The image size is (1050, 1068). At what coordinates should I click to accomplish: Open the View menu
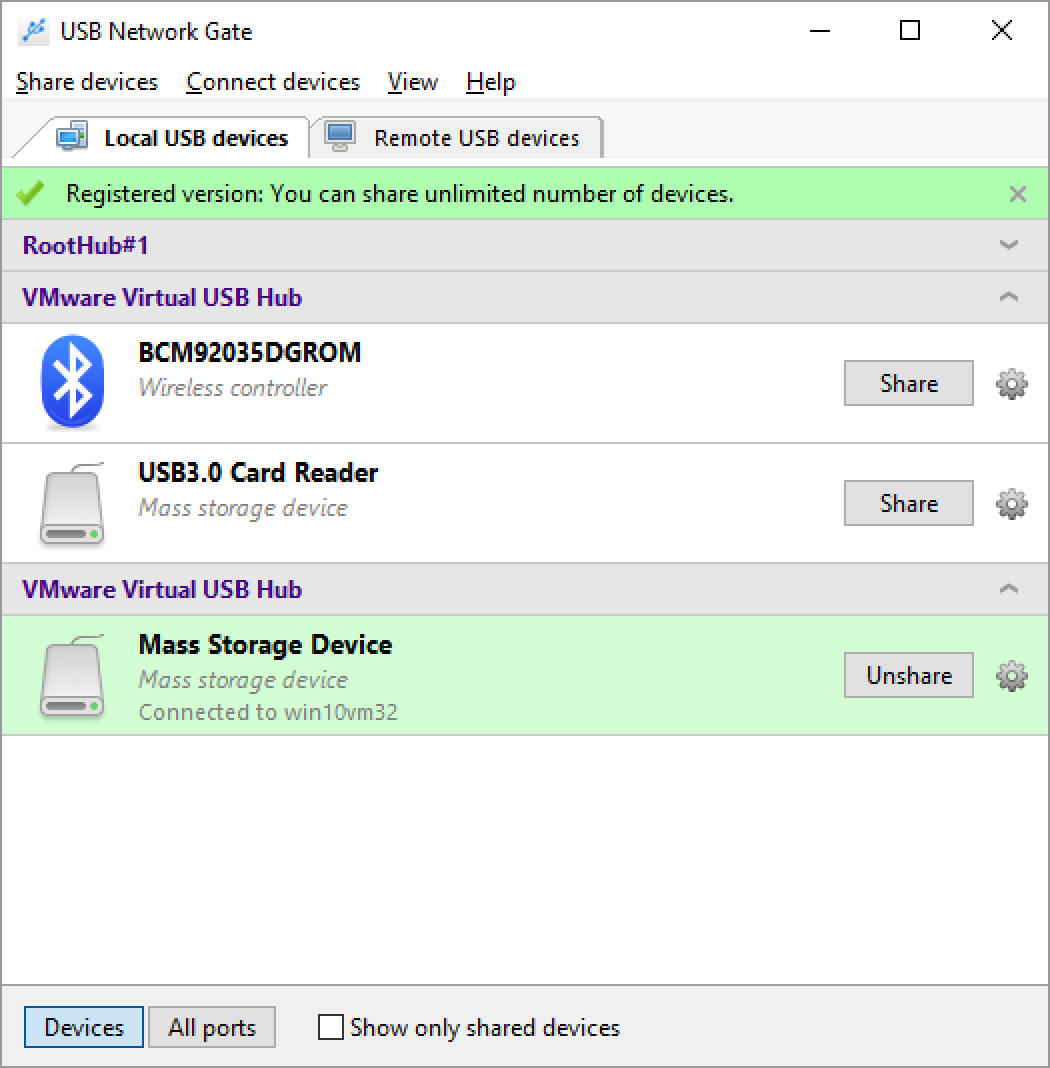[x=412, y=82]
